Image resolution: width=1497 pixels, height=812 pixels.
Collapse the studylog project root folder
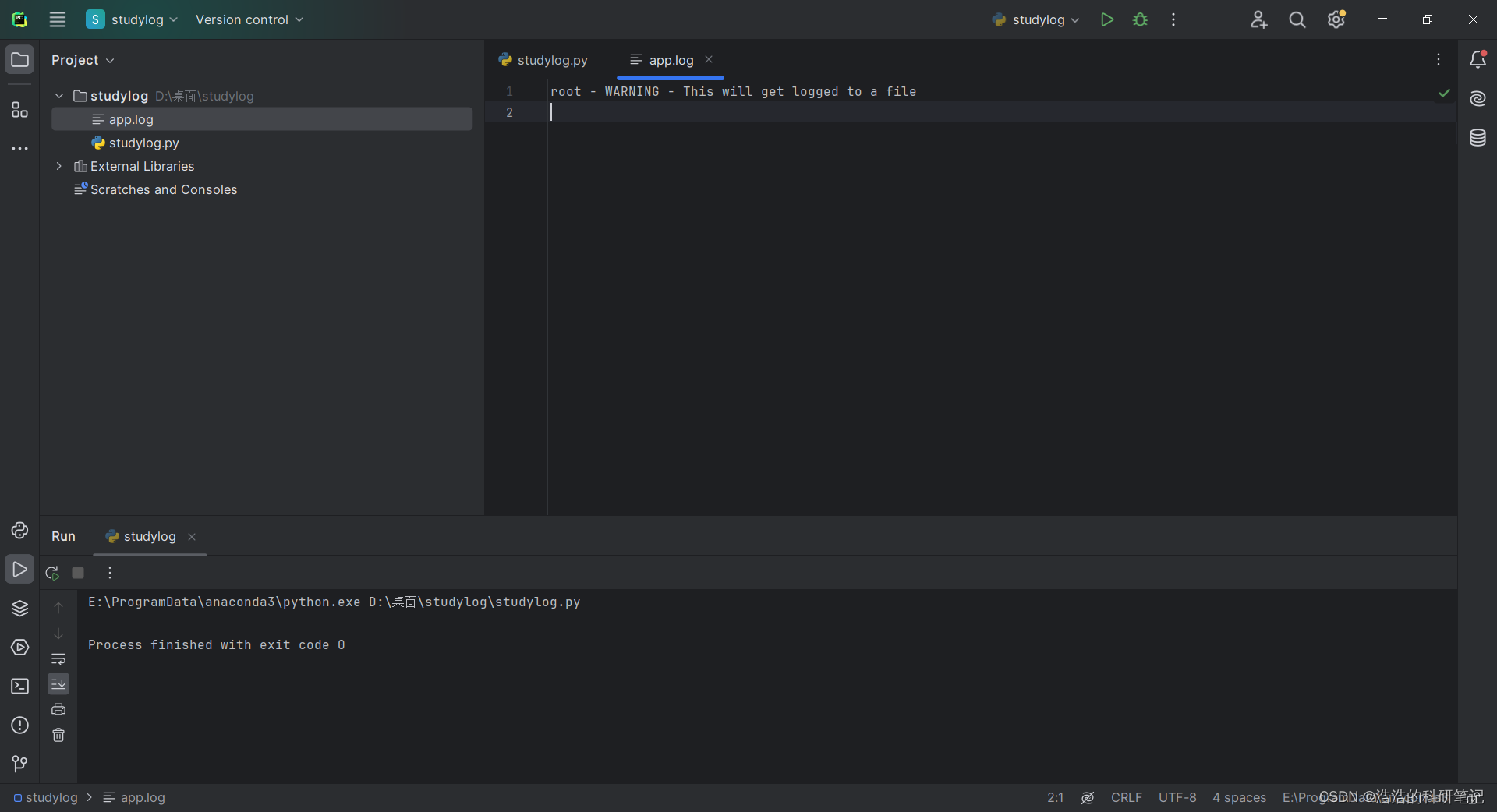[x=59, y=96]
